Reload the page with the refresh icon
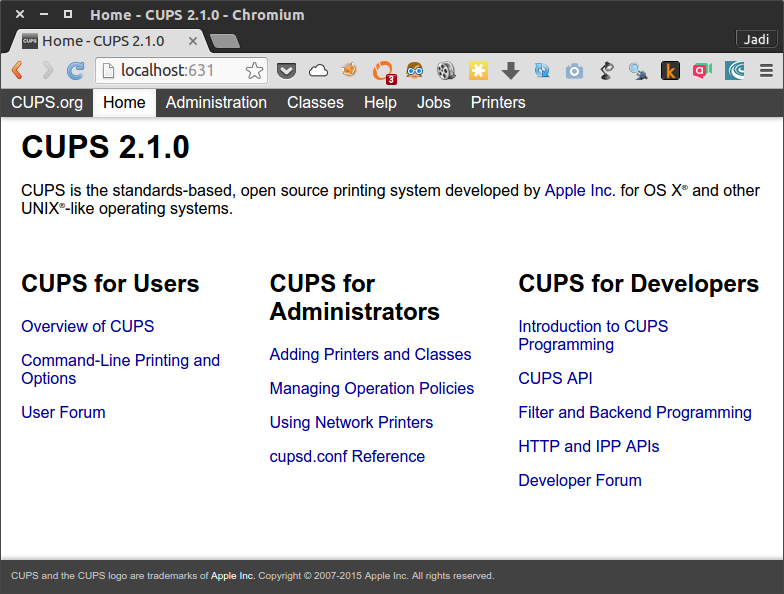Viewport: 784px width, 594px height. tap(75, 71)
